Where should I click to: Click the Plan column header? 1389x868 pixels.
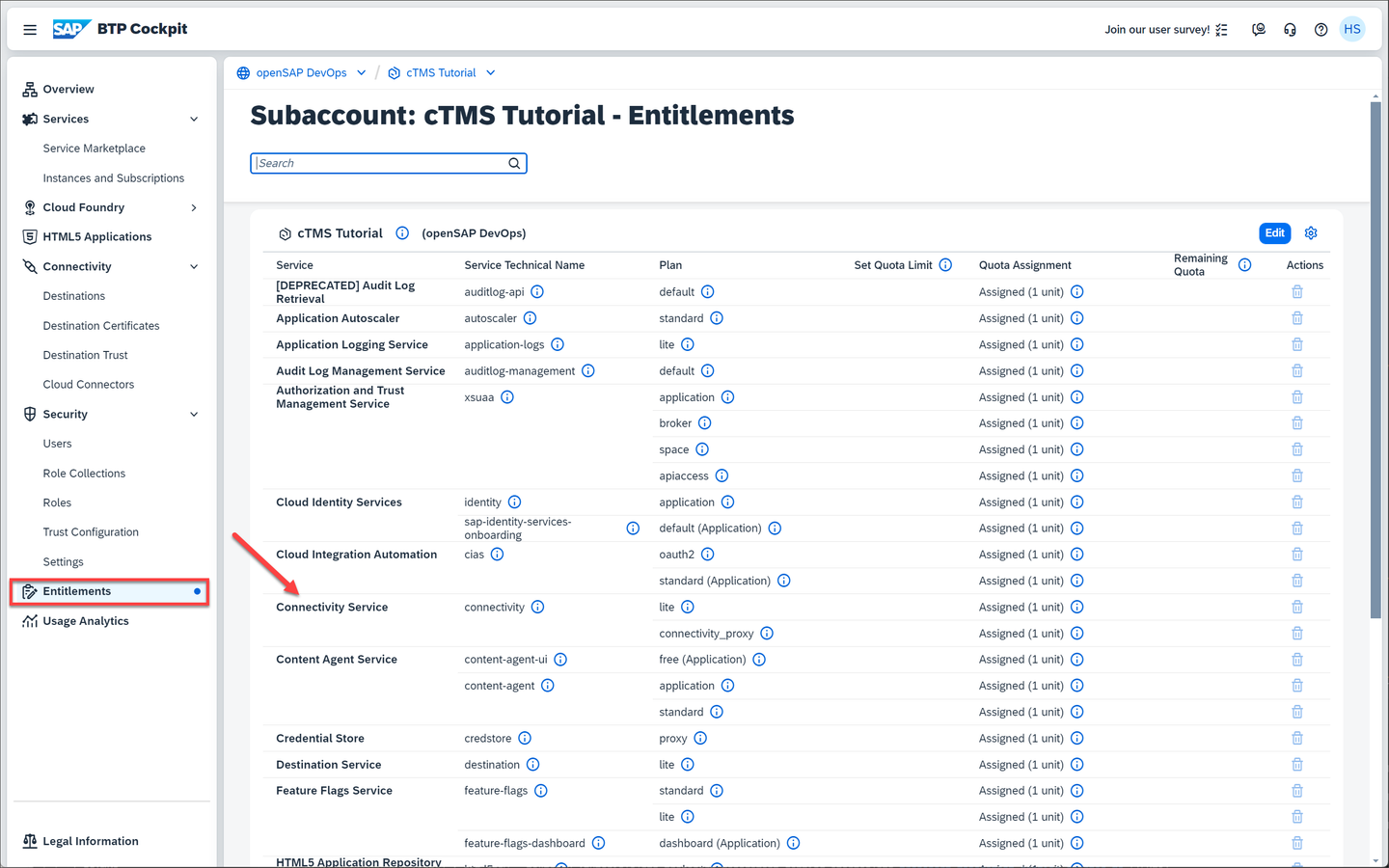(670, 265)
